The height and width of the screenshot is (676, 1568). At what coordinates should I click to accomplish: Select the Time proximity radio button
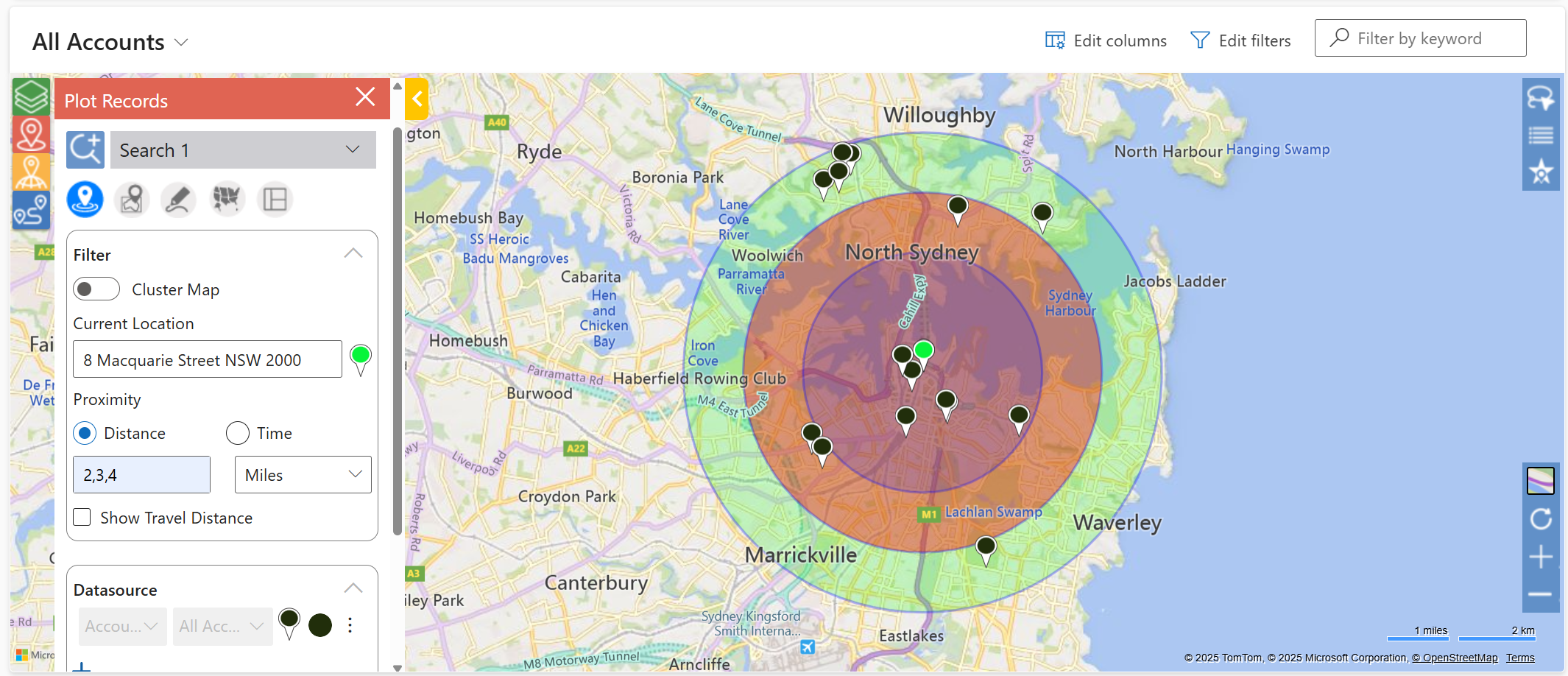[x=238, y=433]
